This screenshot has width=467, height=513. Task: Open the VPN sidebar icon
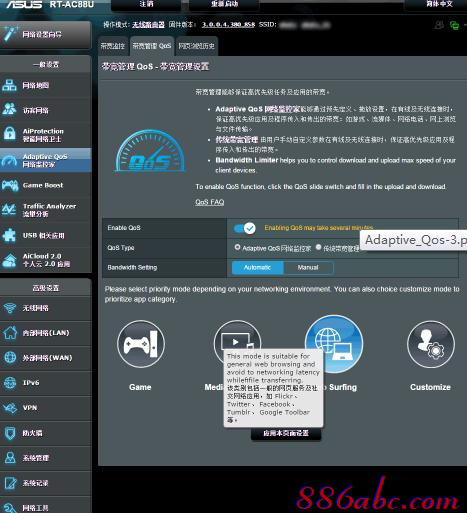click(10, 408)
